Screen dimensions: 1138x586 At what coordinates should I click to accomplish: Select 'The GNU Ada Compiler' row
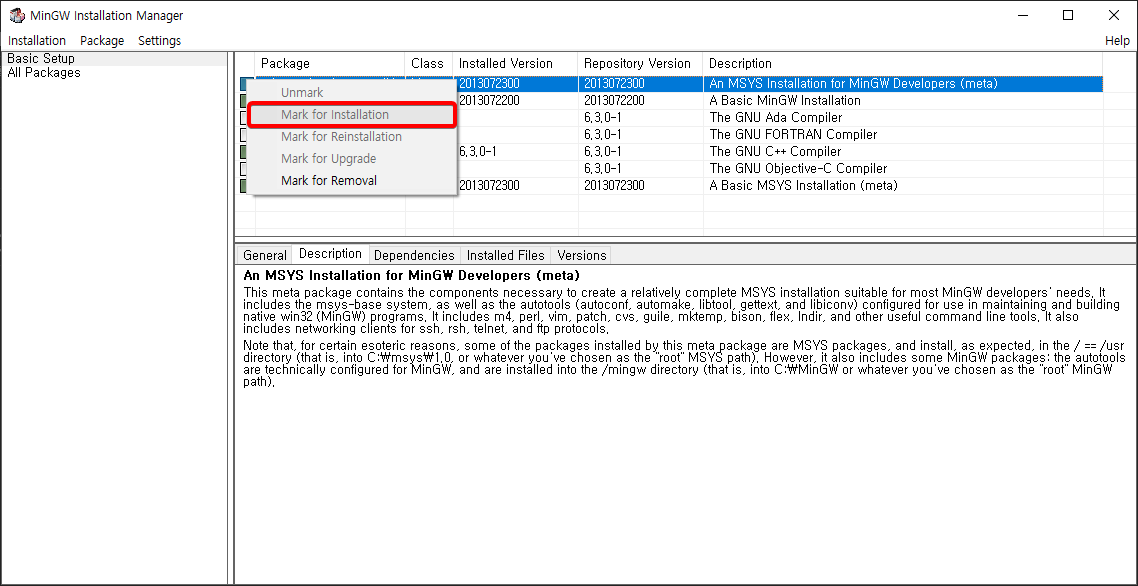coord(775,118)
